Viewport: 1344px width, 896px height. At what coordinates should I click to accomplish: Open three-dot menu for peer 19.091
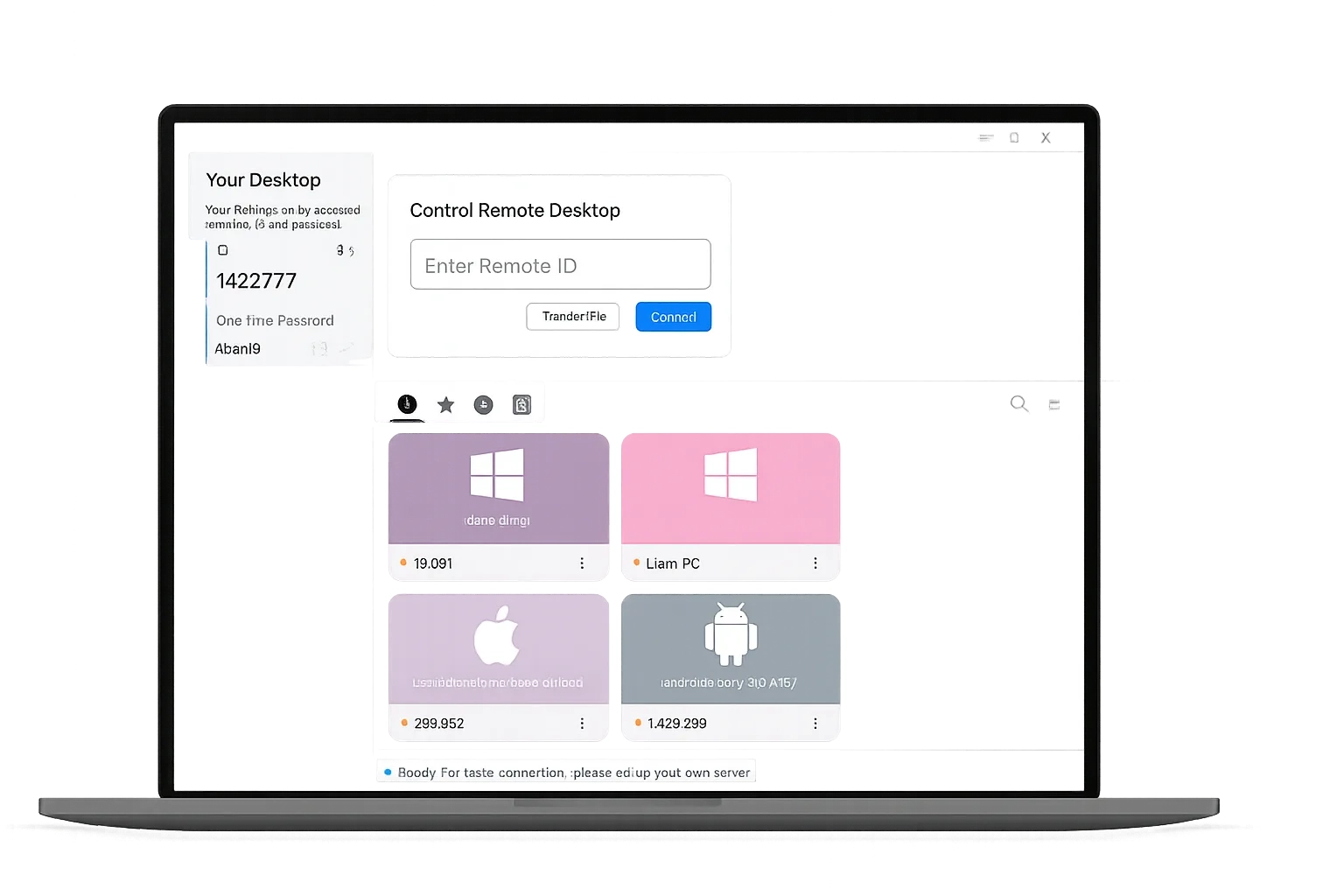click(582, 563)
